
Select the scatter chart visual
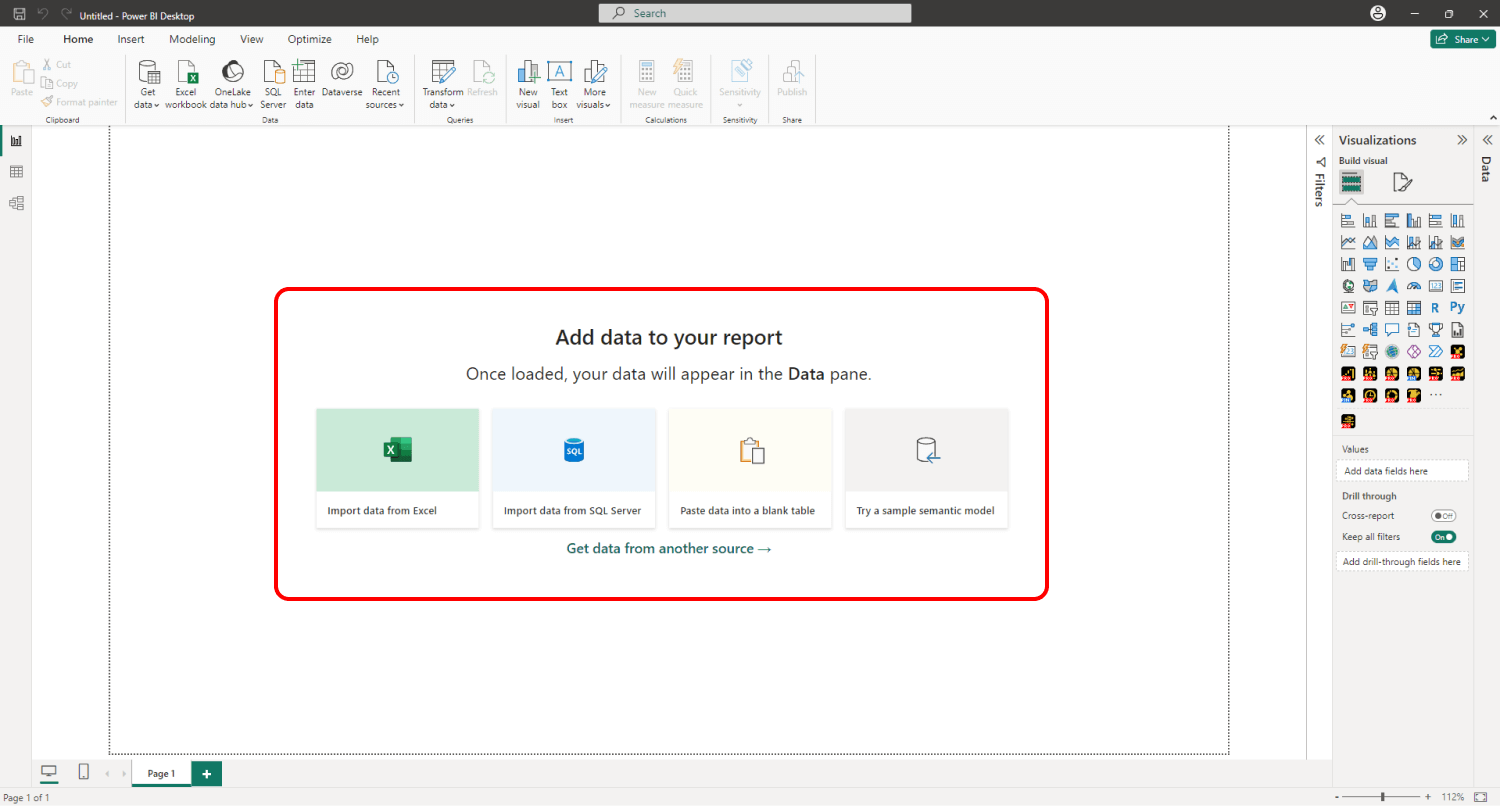pyautogui.click(x=1392, y=264)
